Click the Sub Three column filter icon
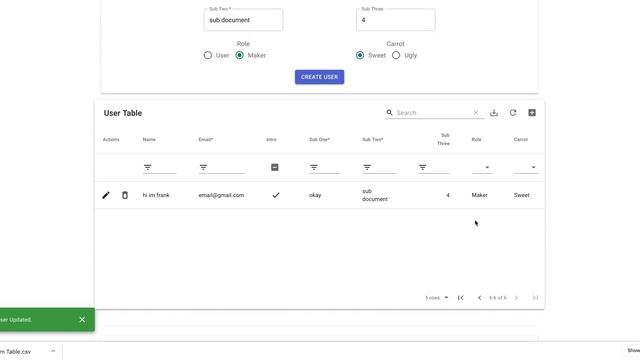The height and width of the screenshot is (360, 640). [x=422, y=167]
